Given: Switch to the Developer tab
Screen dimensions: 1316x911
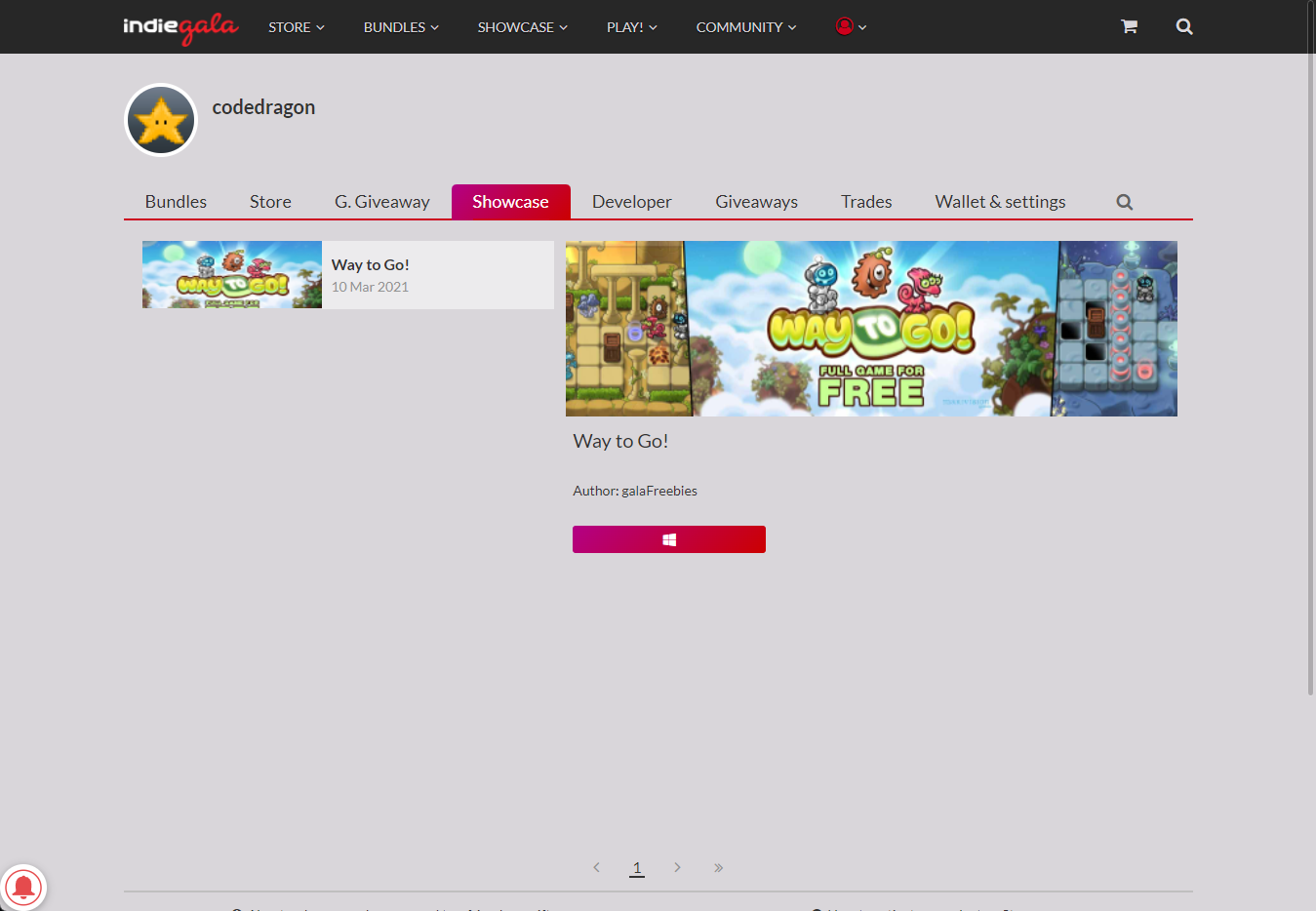Looking at the screenshot, I should (x=632, y=202).
